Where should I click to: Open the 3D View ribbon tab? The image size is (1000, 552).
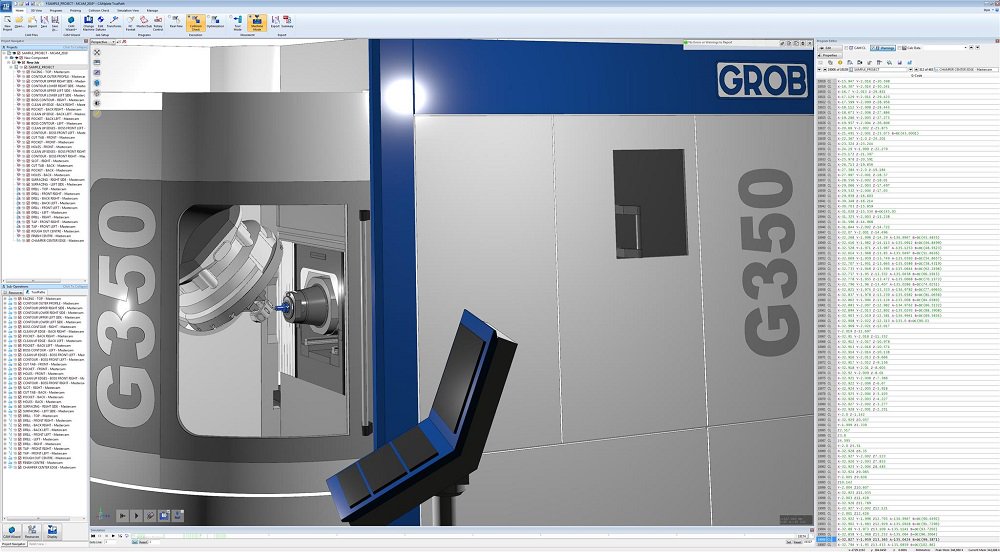pyautogui.click(x=36, y=11)
